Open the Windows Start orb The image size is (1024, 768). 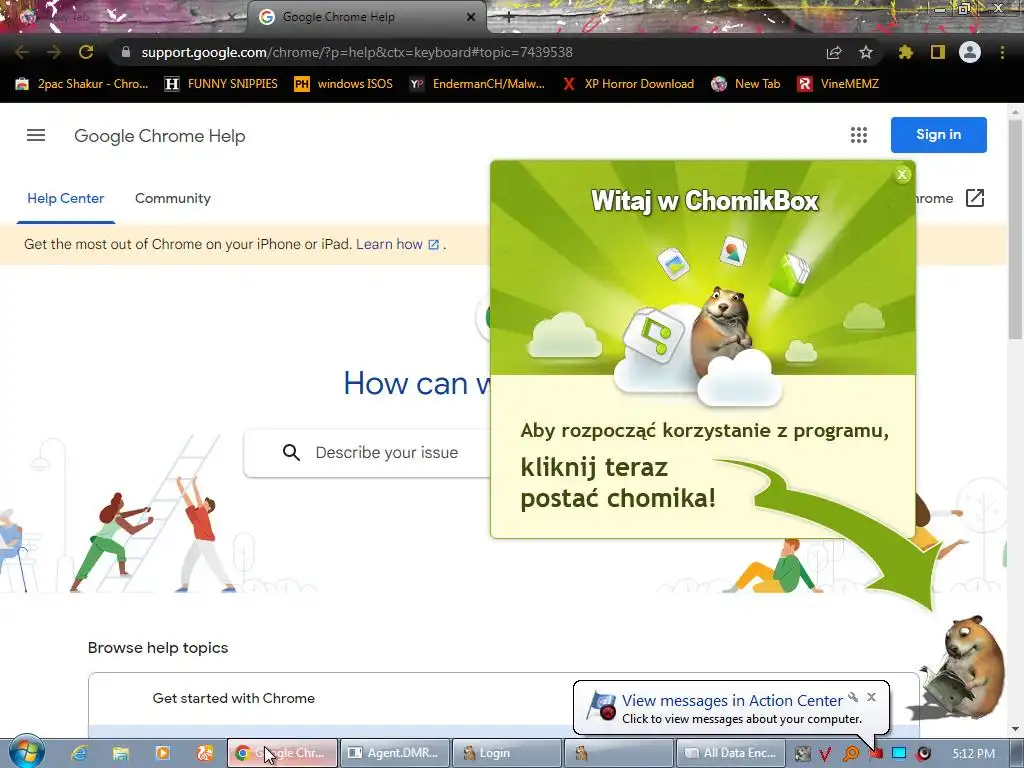tap(26, 752)
